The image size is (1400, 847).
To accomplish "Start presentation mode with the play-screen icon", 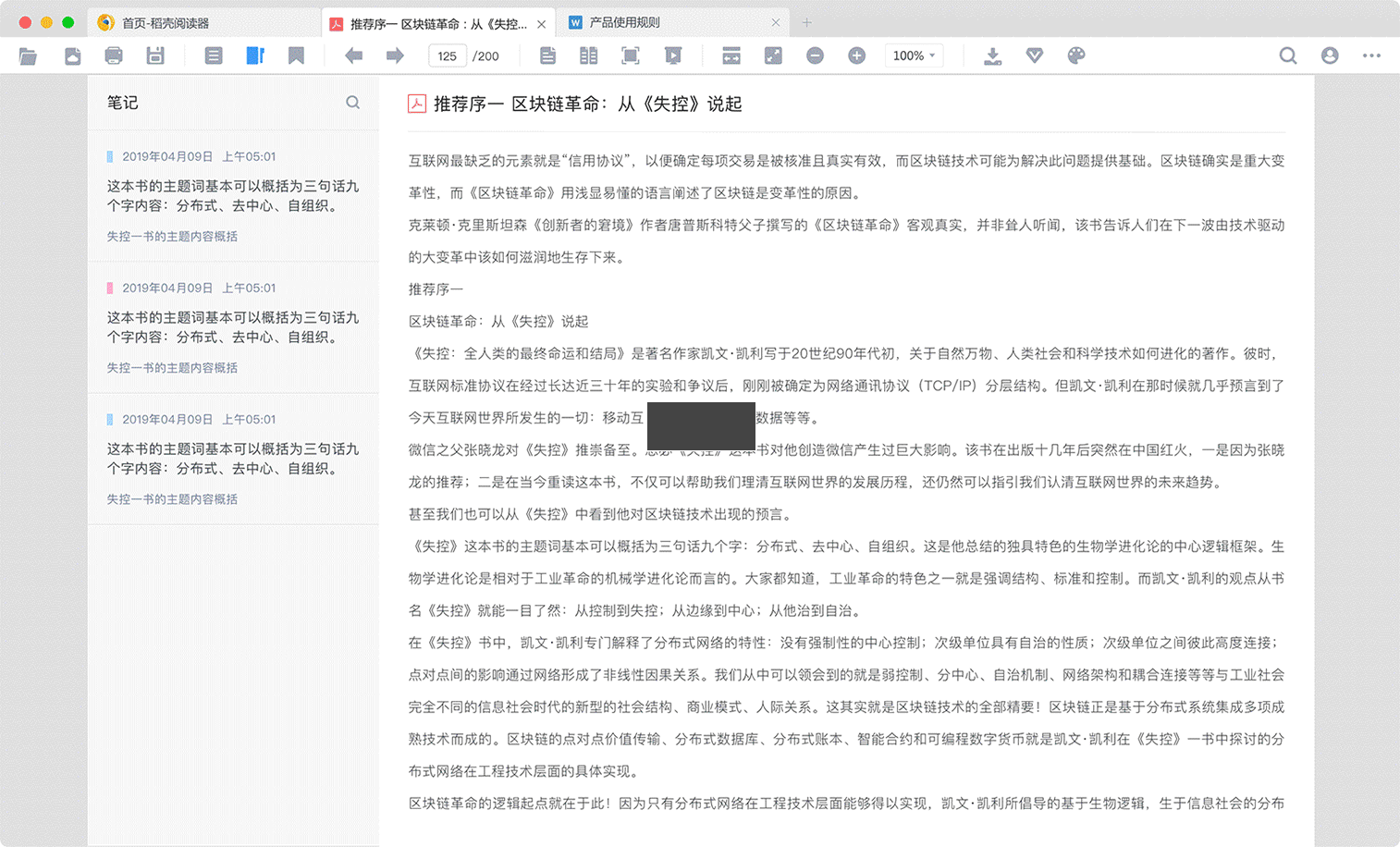I will tap(673, 55).
